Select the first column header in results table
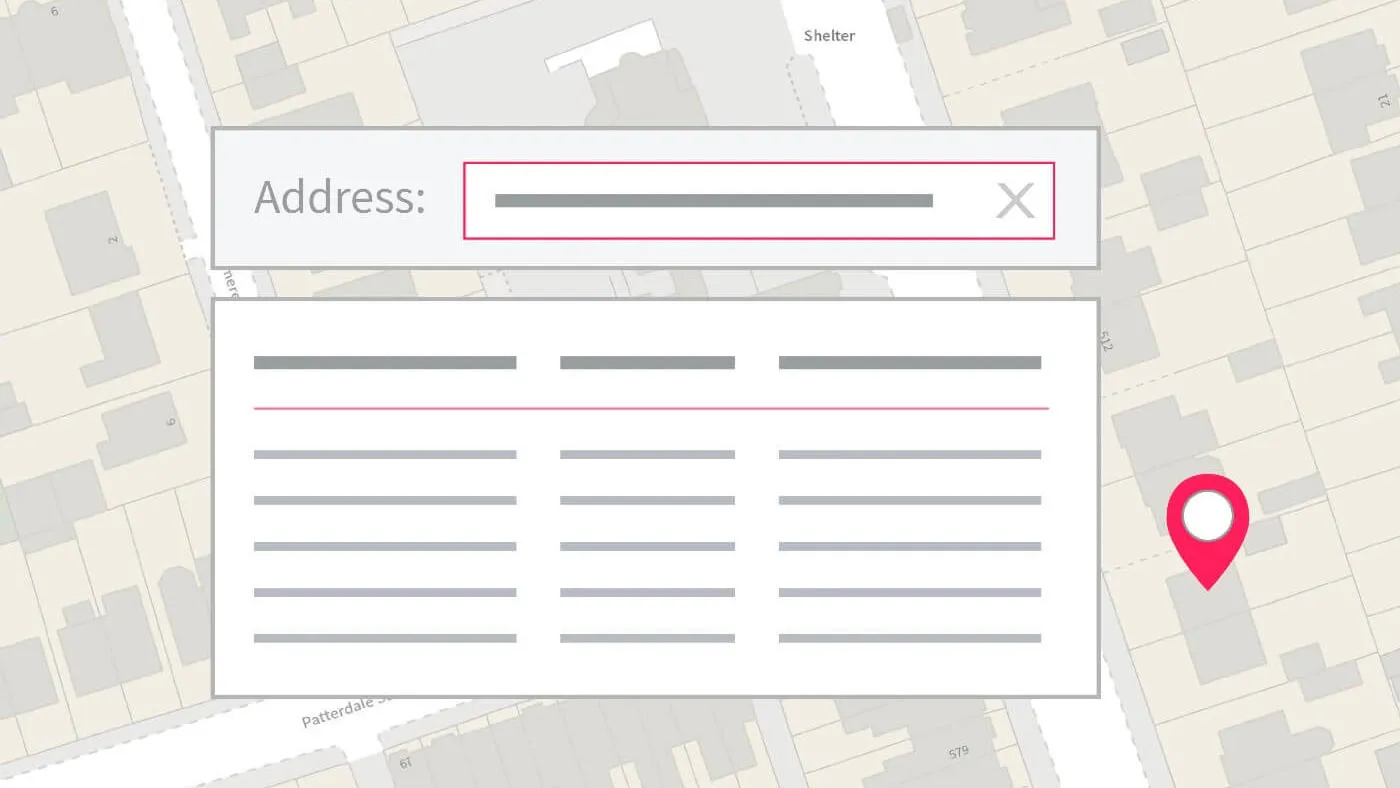The image size is (1400, 788). tap(385, 363)
